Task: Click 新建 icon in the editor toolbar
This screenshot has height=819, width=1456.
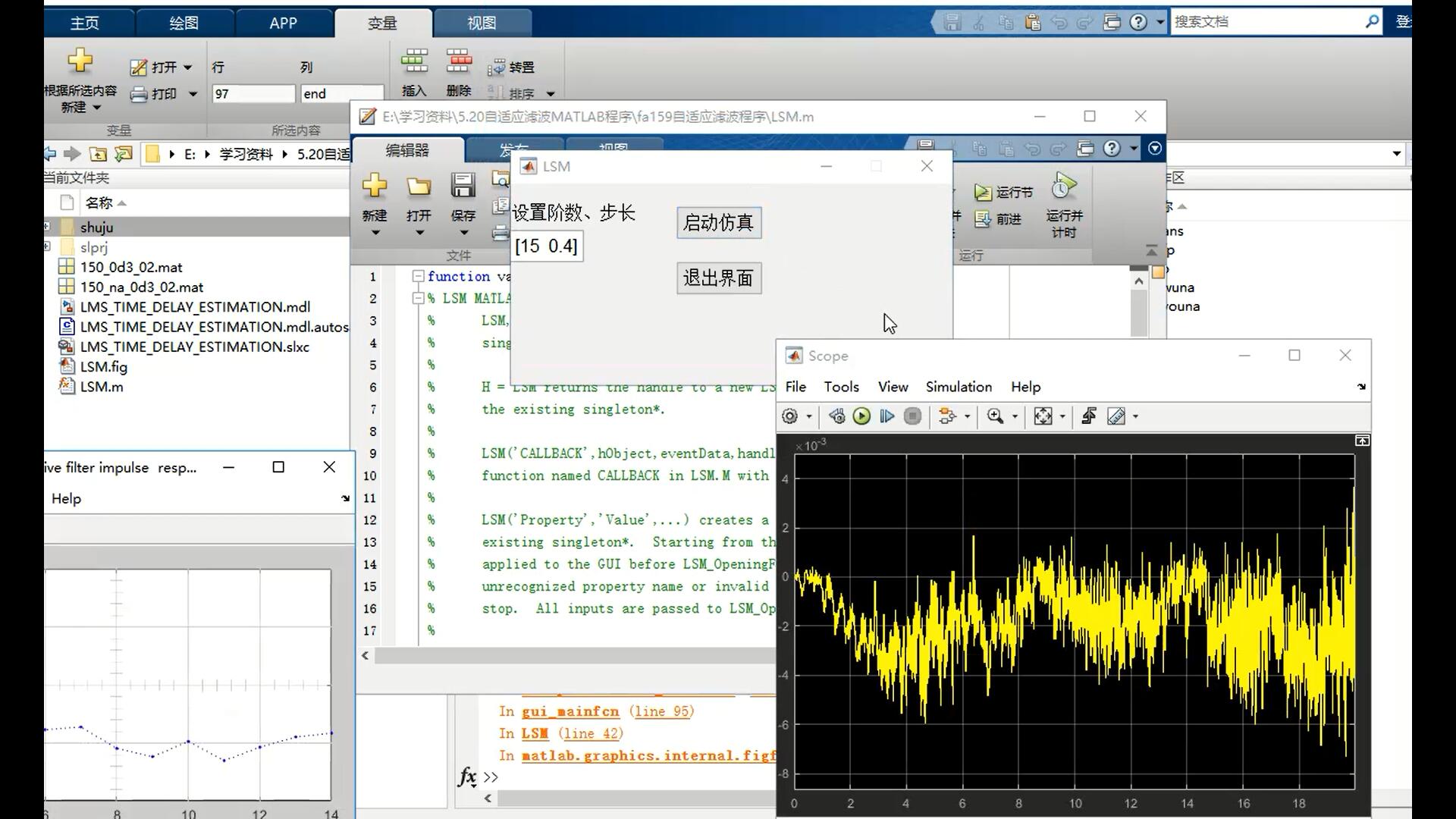Action: pyautogui.click(x=375, y=186)
